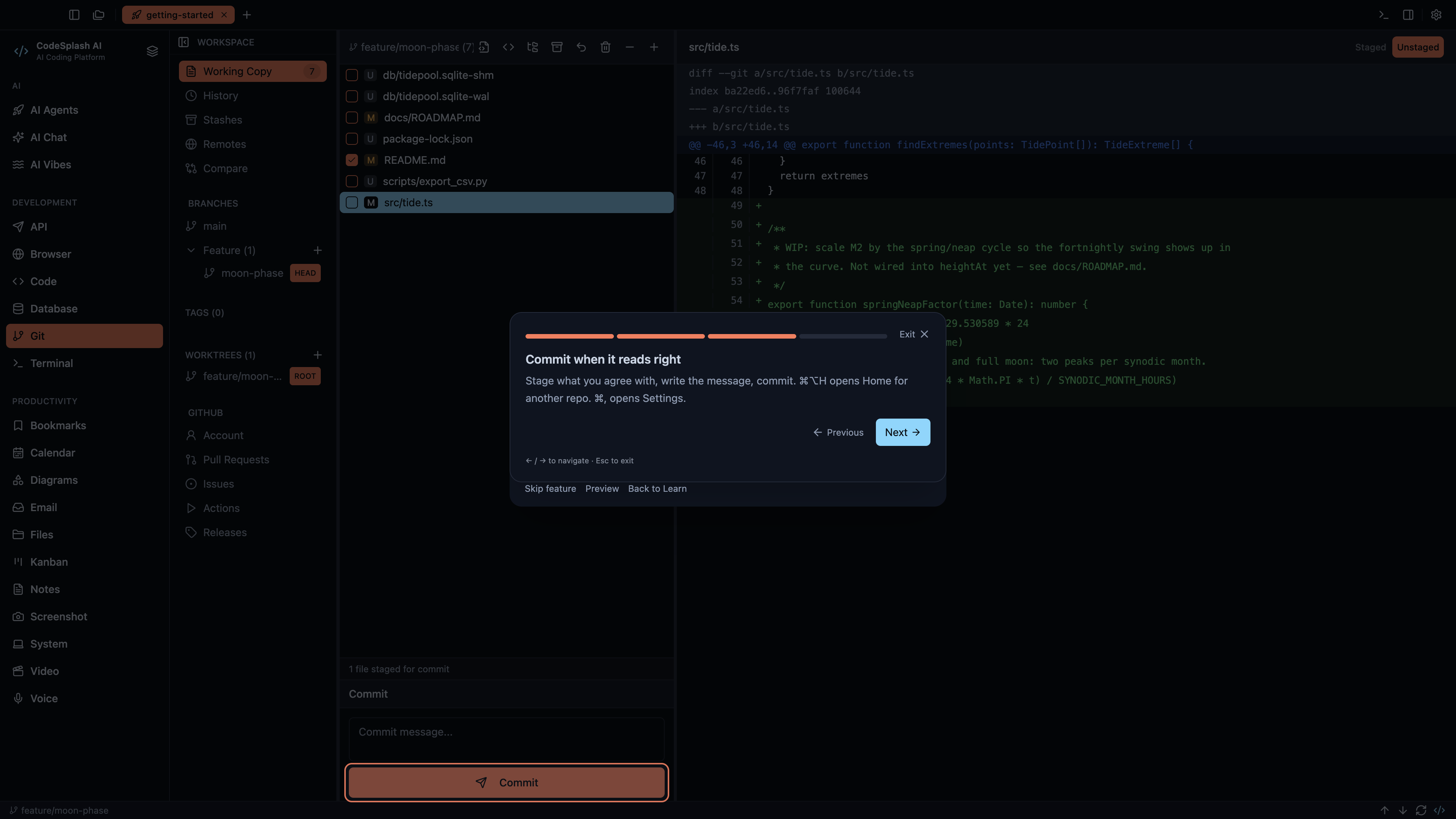This screenshot has width=1456, height=819.
Task: Uncheck the README.md checkbox
Action: tap(351, 160)
